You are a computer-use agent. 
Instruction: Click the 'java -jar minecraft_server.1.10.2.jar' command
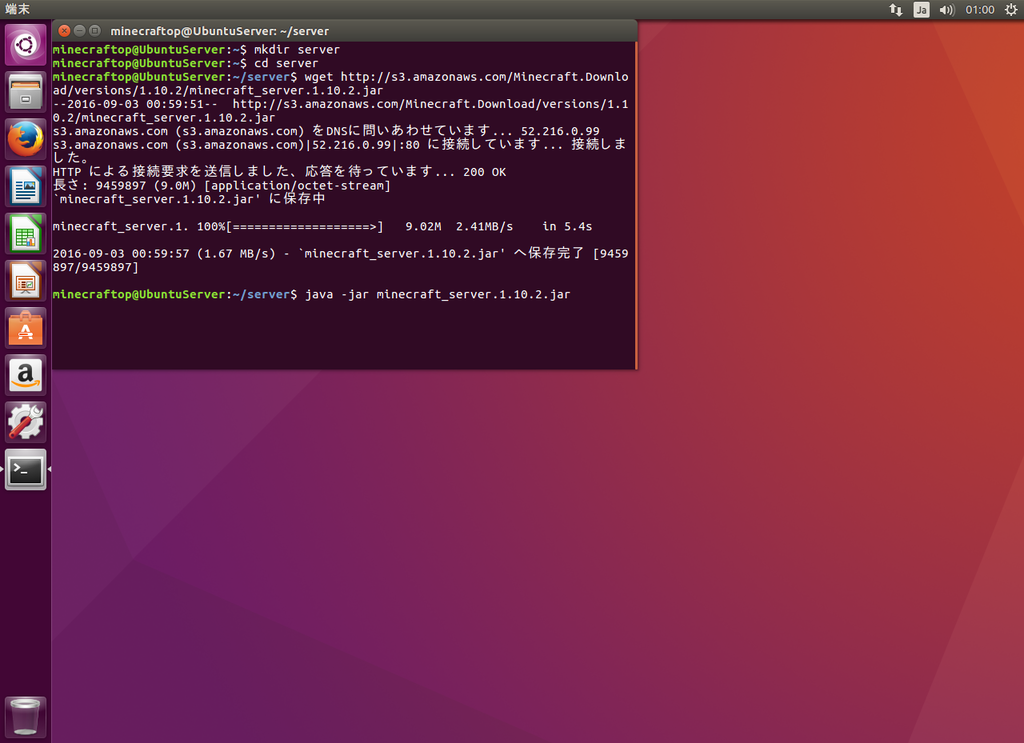[x=438, y=294]
